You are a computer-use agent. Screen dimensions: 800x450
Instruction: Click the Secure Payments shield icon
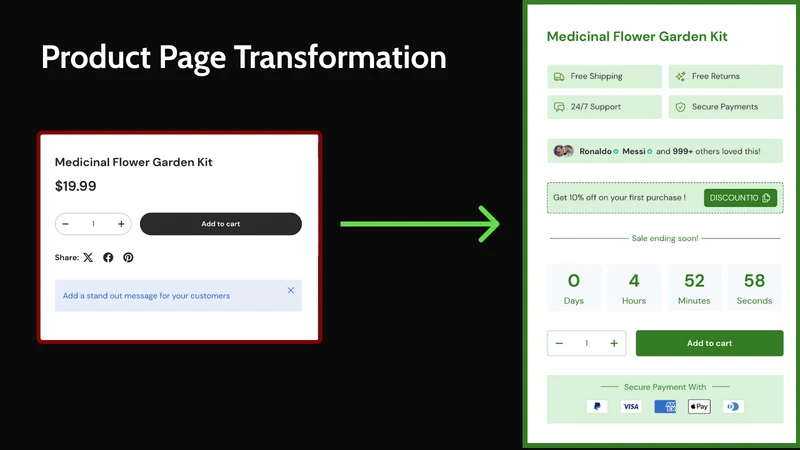click(x=680, y=107)
